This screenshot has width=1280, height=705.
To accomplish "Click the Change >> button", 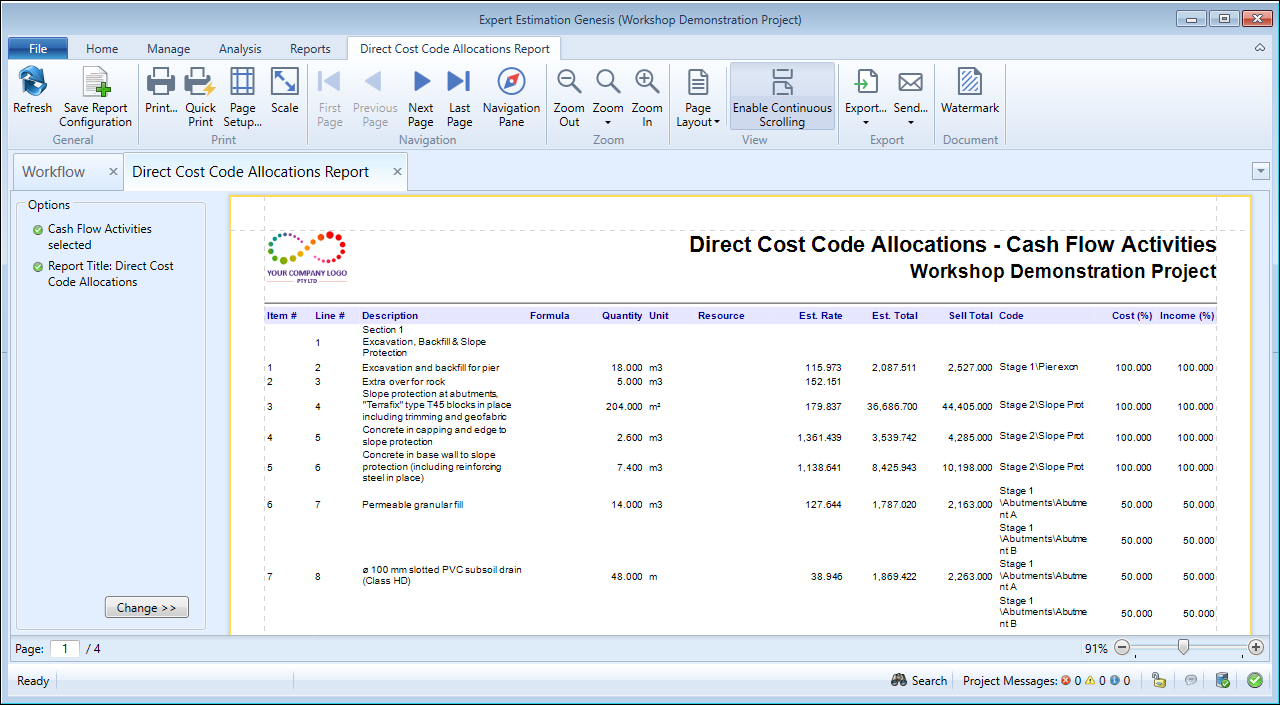I will pos(147,608).
